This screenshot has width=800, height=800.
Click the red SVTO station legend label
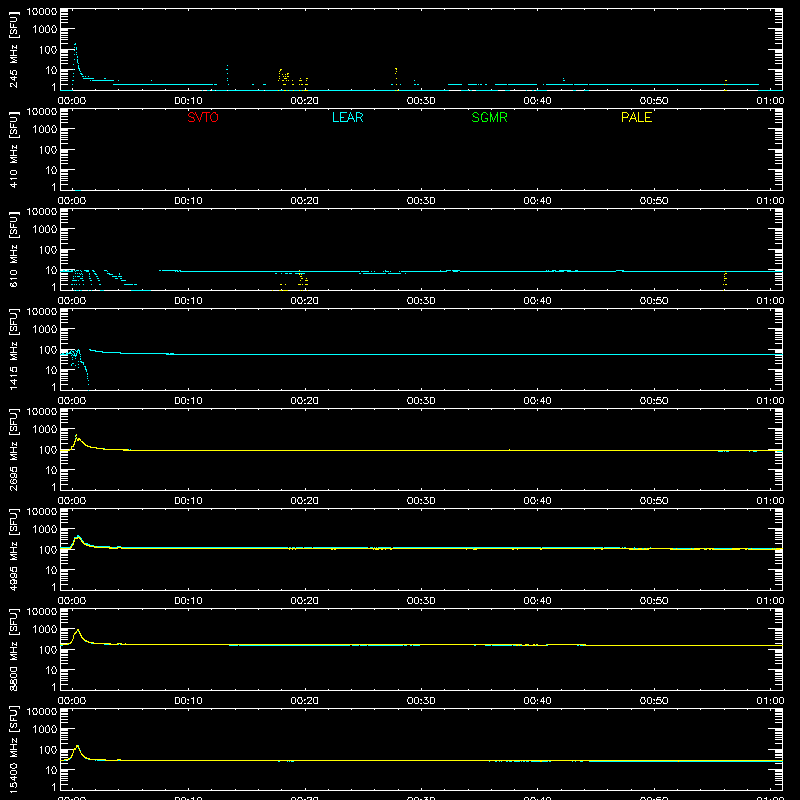click(203, 117)
